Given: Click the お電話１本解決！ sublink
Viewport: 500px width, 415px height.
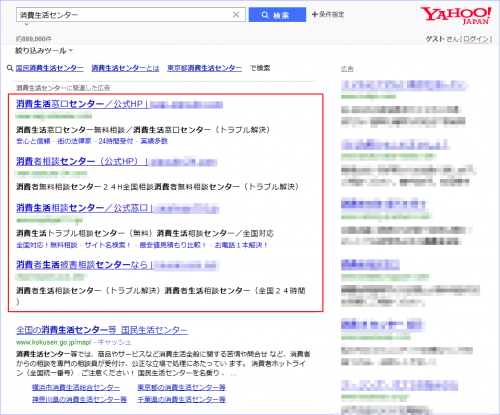Looking at the screenshot, I should pos(241,245).
